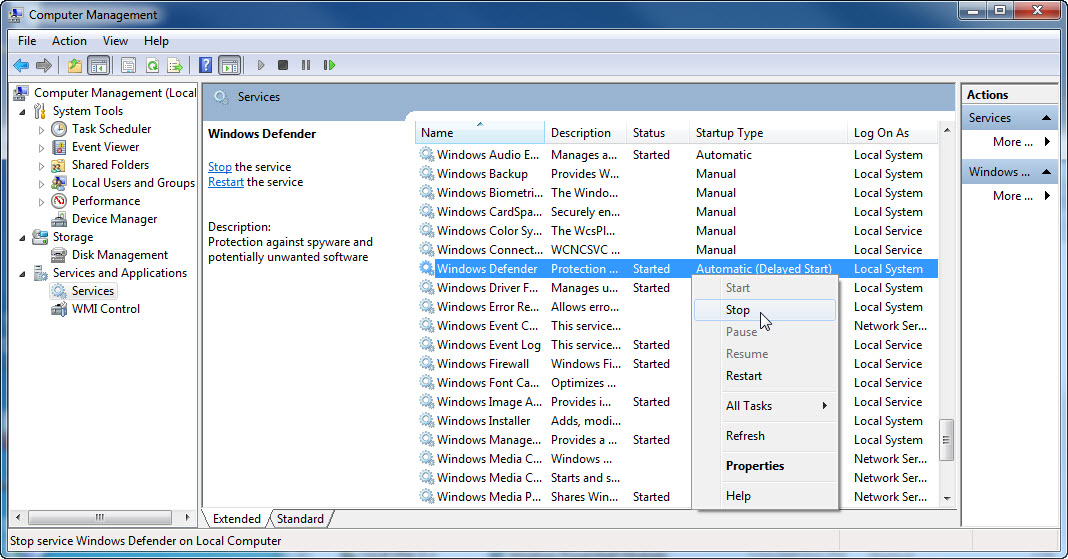Click the Performance monitor icon
The image size is (1068, 559).
click(x=59, y=201)
